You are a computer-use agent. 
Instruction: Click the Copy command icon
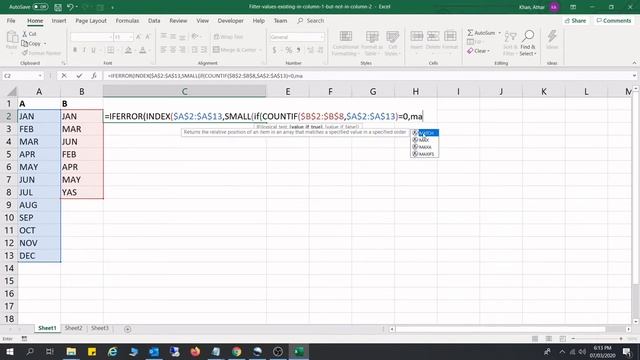[25, 43]
